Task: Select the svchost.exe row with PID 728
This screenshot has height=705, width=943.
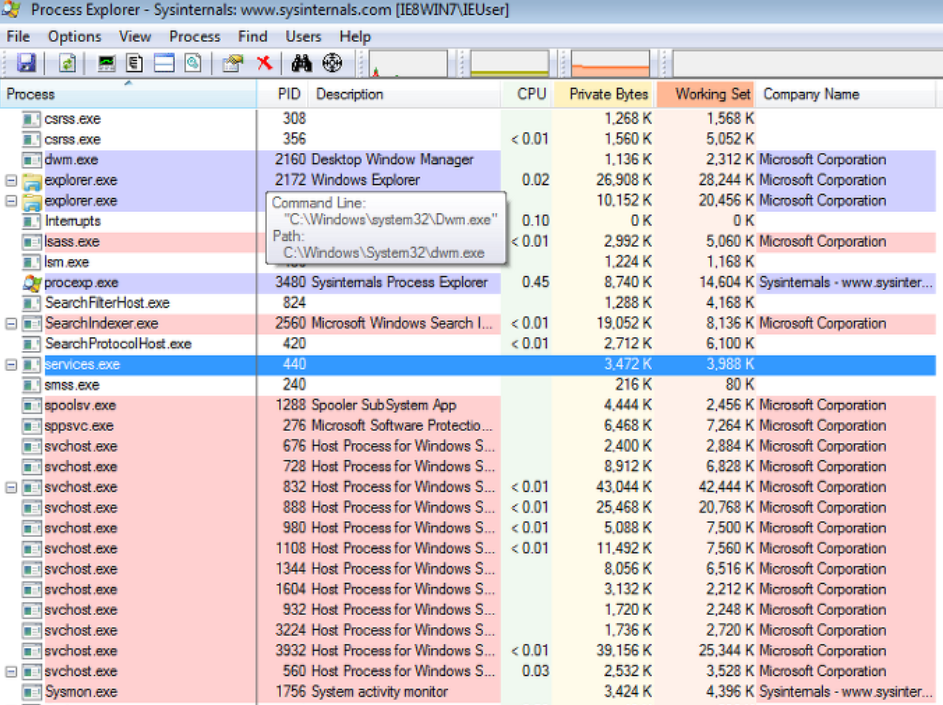Action: click(x=468, y=466)
